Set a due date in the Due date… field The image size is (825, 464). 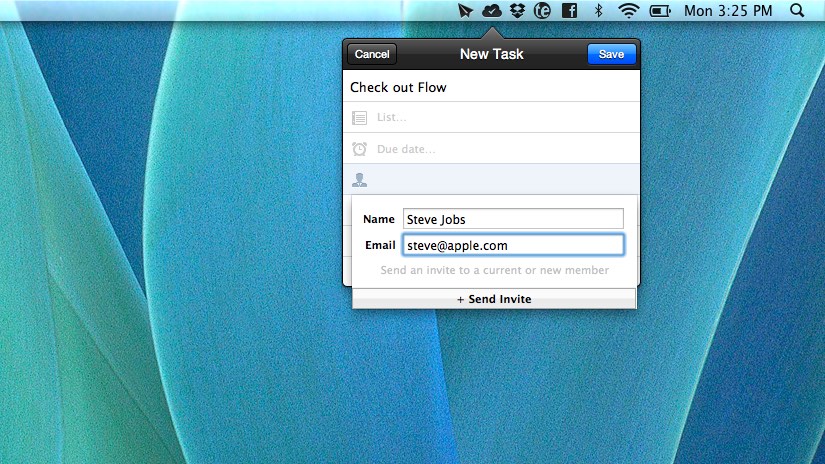[491, 149]
